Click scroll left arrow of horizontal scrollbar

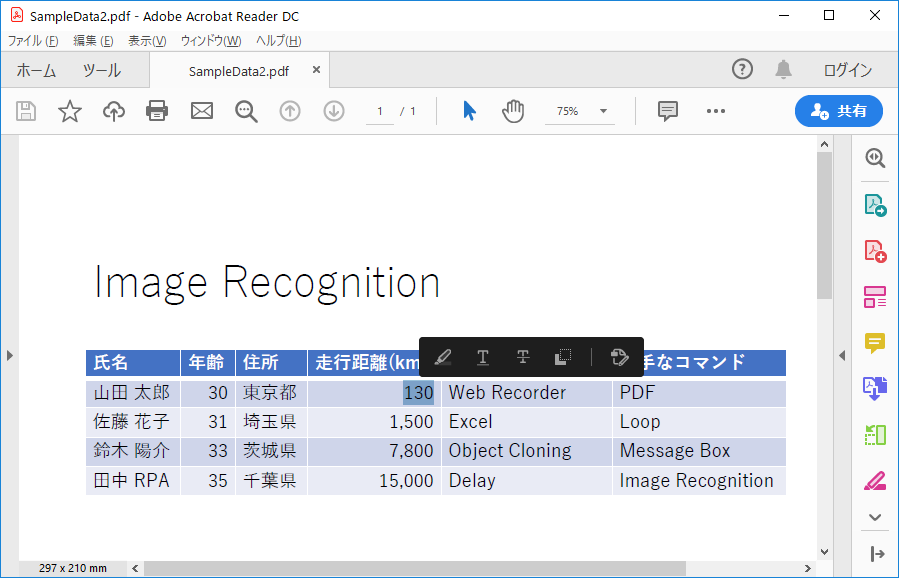point(135,568)
